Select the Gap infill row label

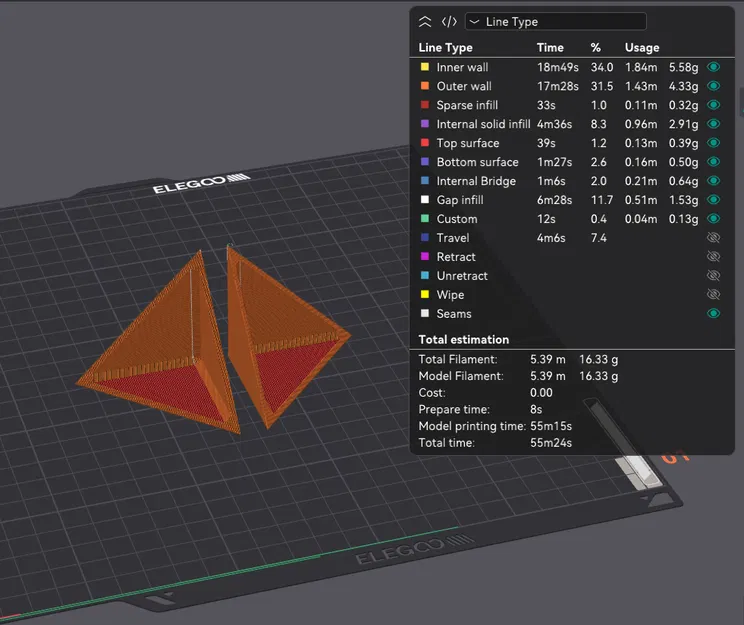point(460,200)
